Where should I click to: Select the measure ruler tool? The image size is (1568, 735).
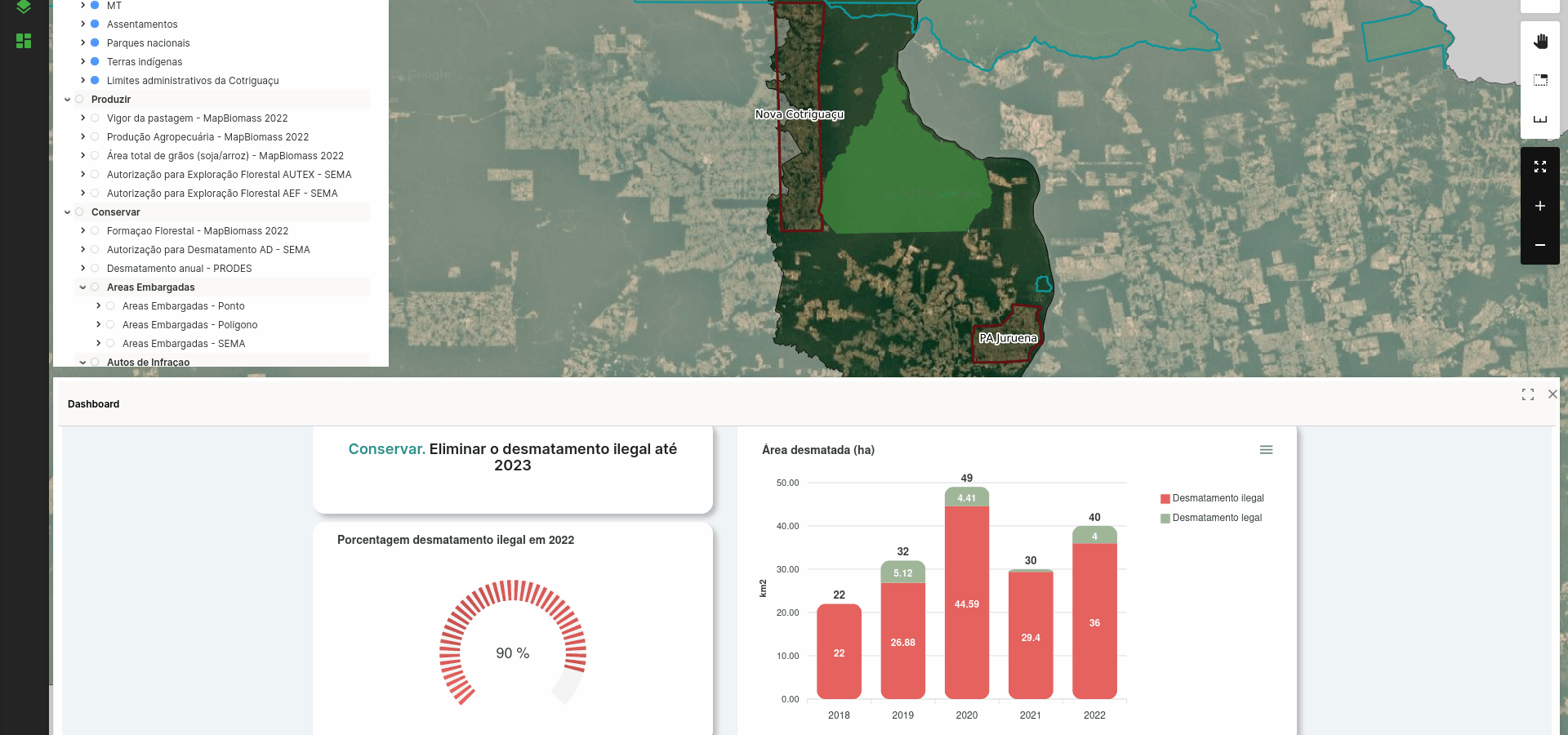coord(1540,119)
